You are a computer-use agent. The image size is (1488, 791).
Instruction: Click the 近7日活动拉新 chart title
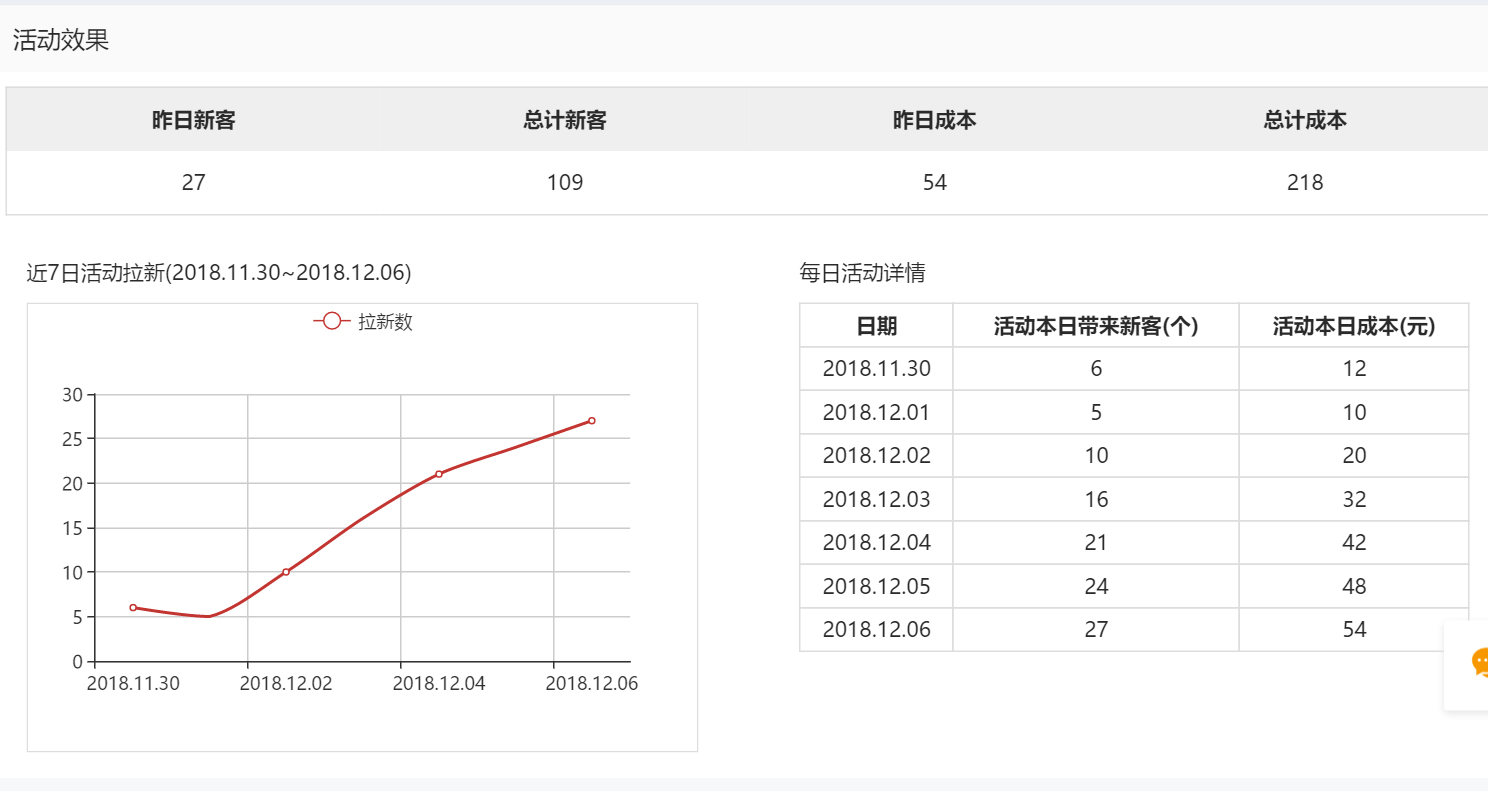(x=219, y=273)
